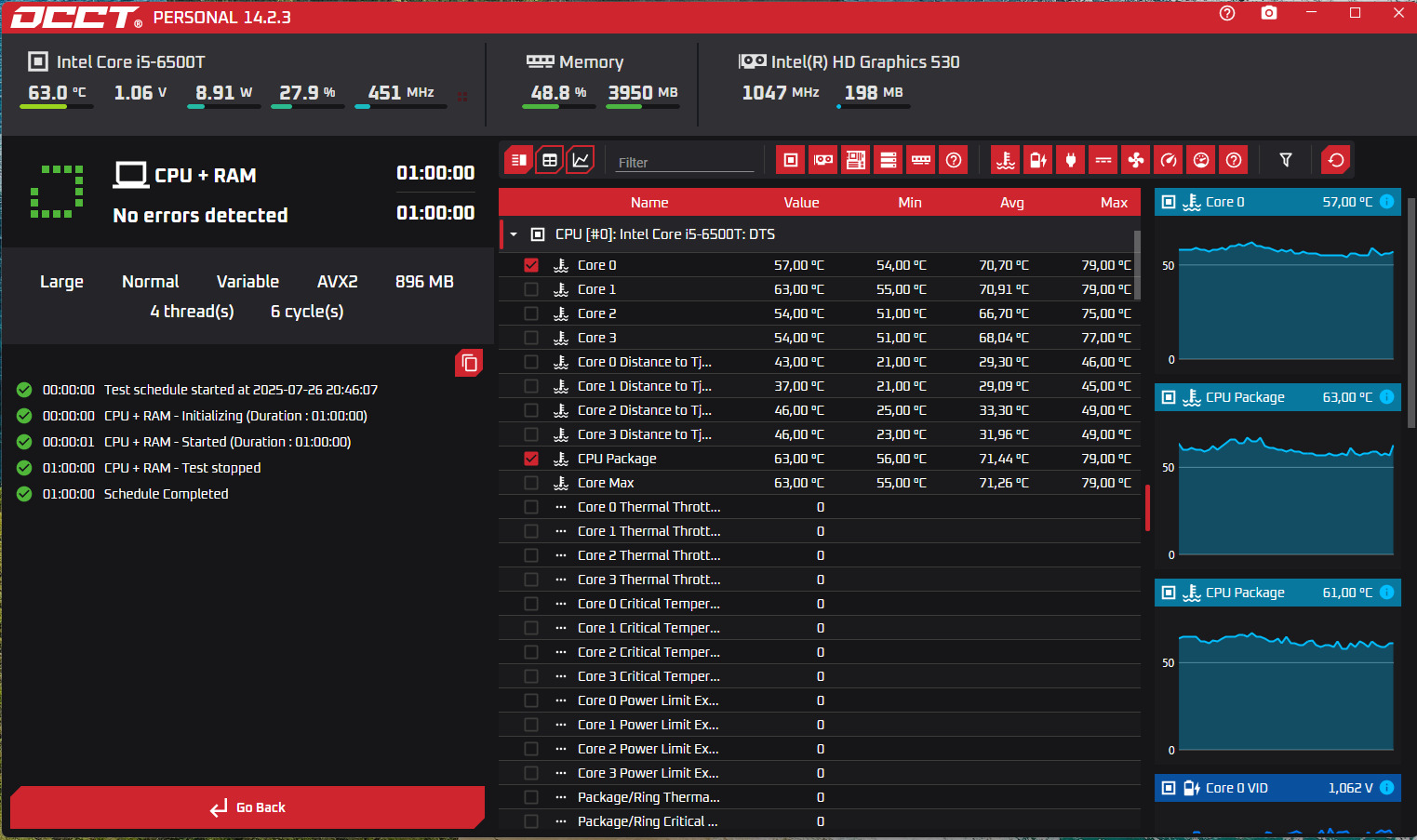Uncheck the CPU Package checkbox
Viewport: 1417px width, 840px height.
tap(531, 459)
